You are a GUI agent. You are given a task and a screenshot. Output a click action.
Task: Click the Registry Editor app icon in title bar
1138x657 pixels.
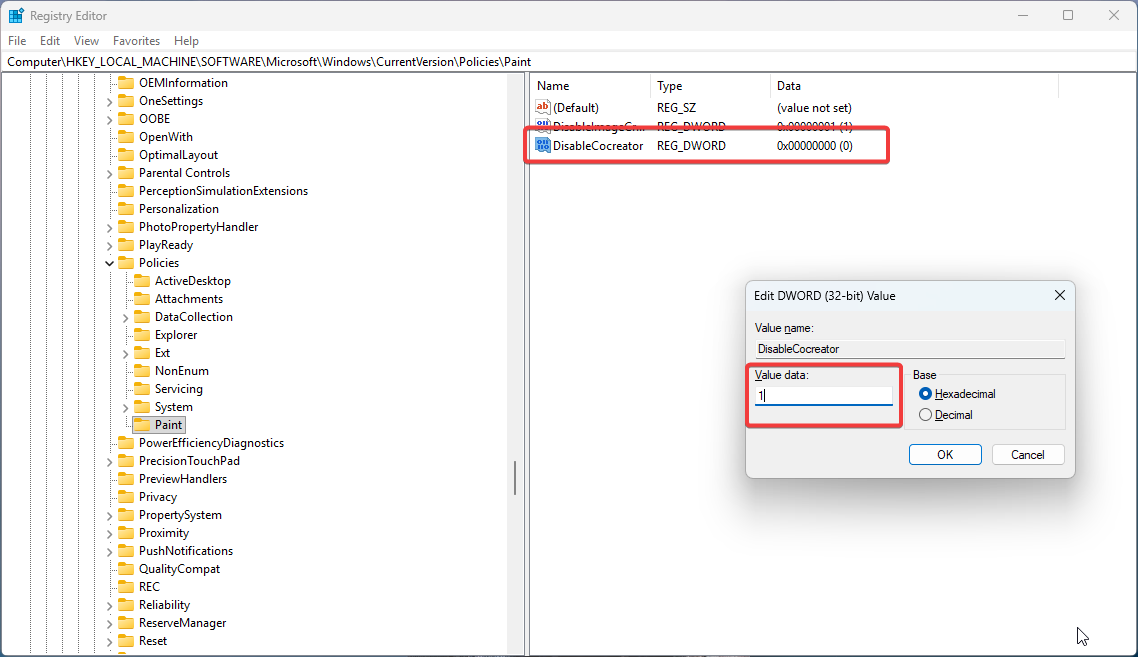tap(16, 15)
